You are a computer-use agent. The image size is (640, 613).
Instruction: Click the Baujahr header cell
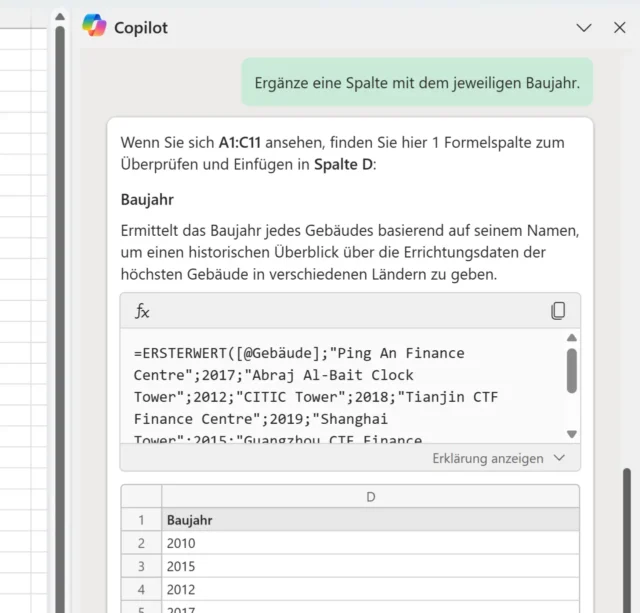(x=189, y=520)
